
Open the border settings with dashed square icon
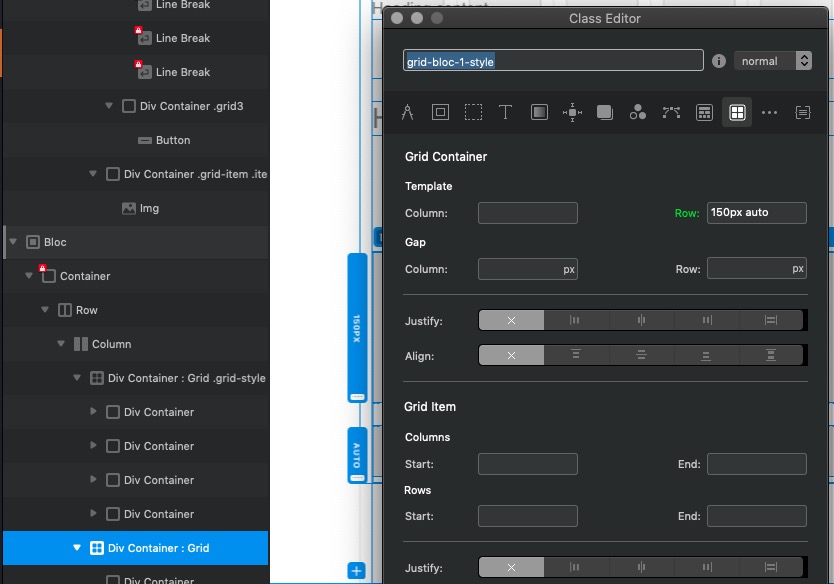coord(473,113)
